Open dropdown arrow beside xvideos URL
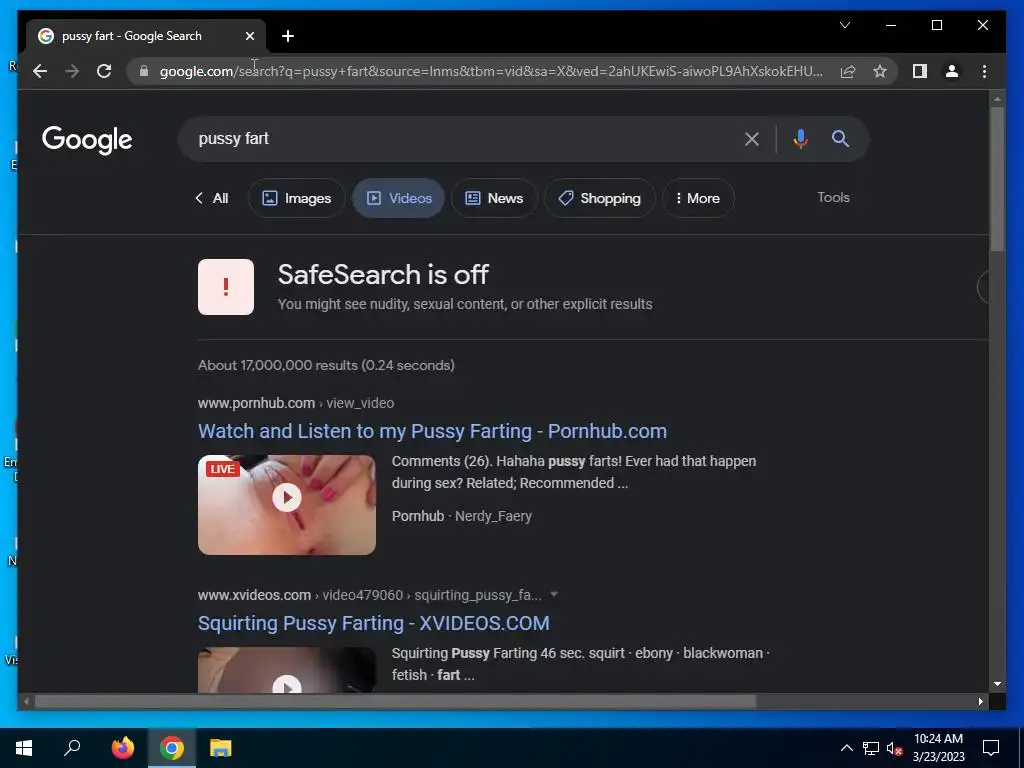This screenshot has width=1024, height=768. pos(554,595)
